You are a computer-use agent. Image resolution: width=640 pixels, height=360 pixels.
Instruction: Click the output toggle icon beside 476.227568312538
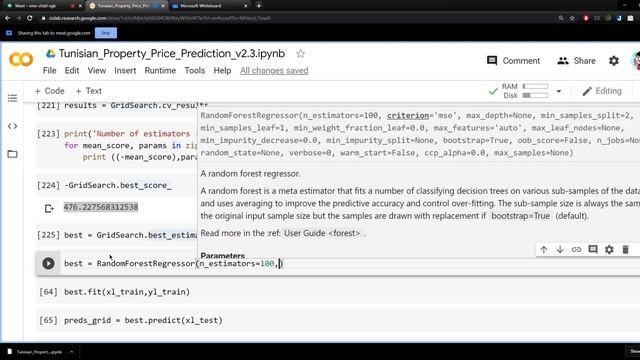click(49, 209)
